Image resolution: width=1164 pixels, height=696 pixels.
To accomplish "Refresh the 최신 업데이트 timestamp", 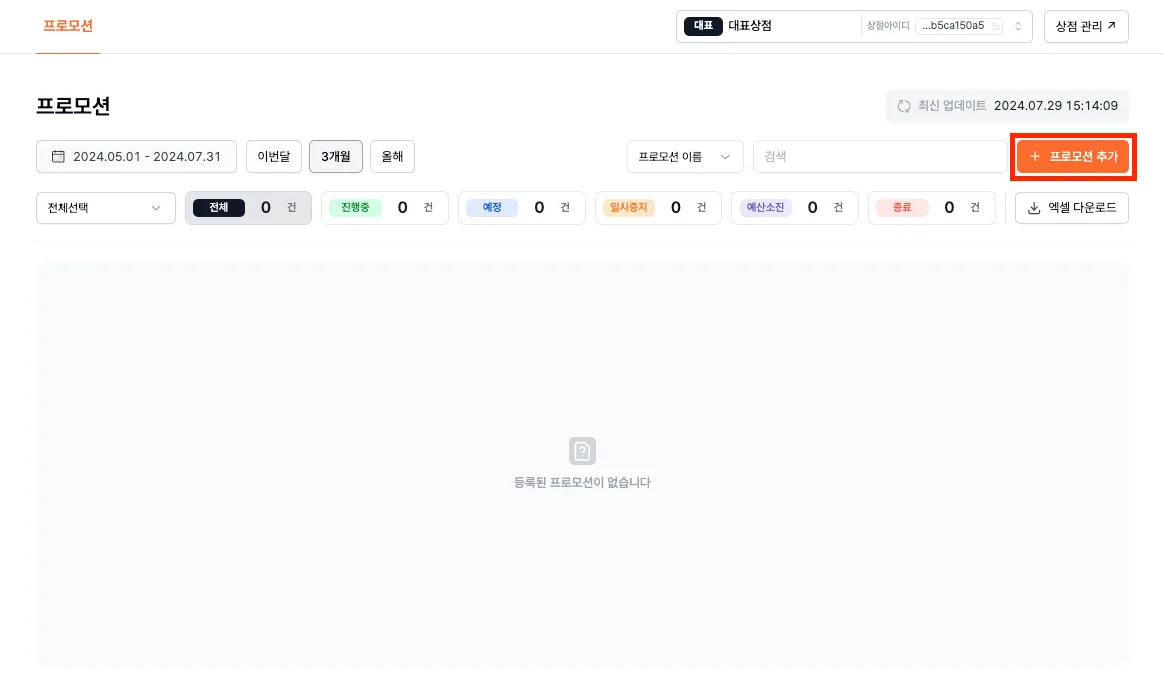I will tap(905, 107).
